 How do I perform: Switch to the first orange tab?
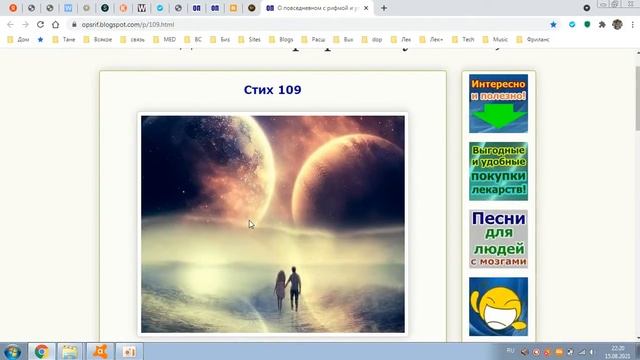tap(13, 8)
